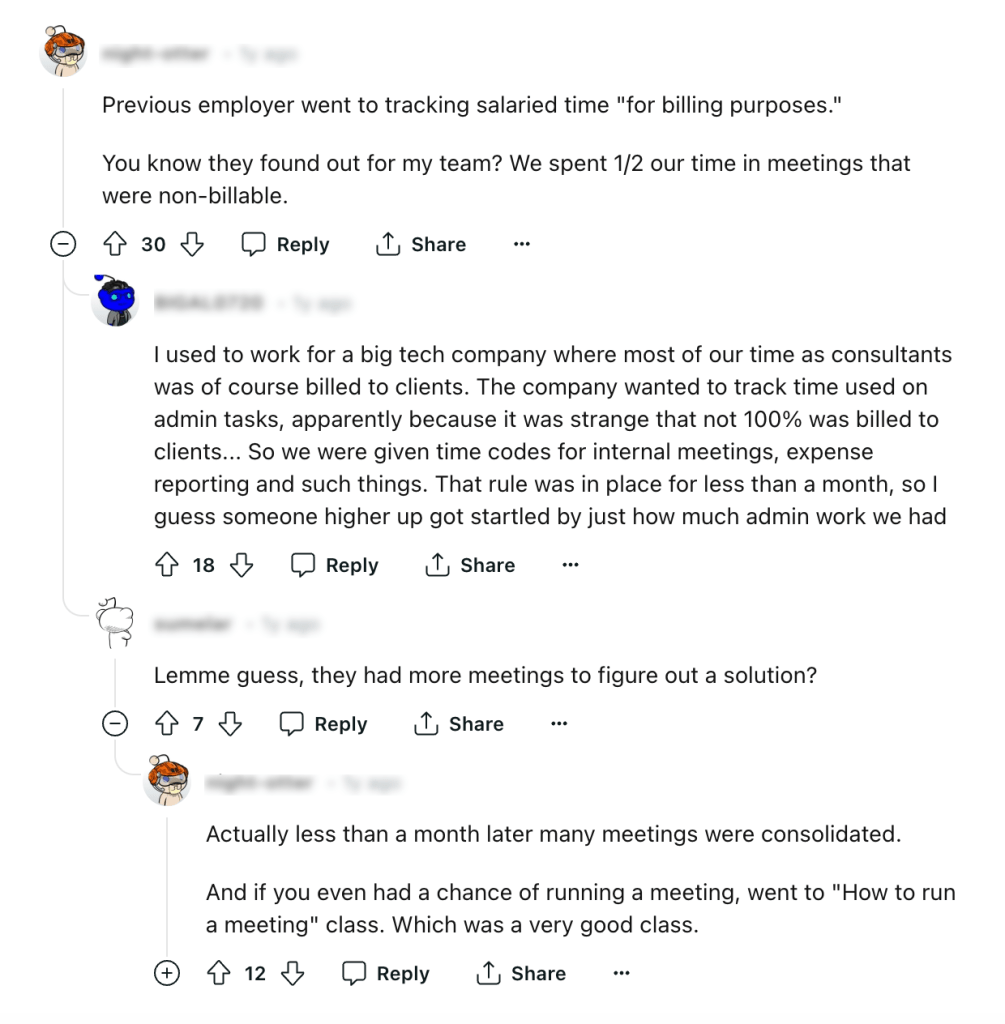Upvote the comment with 30 points
This screenshot has width=1005, height=1024.
115,244
